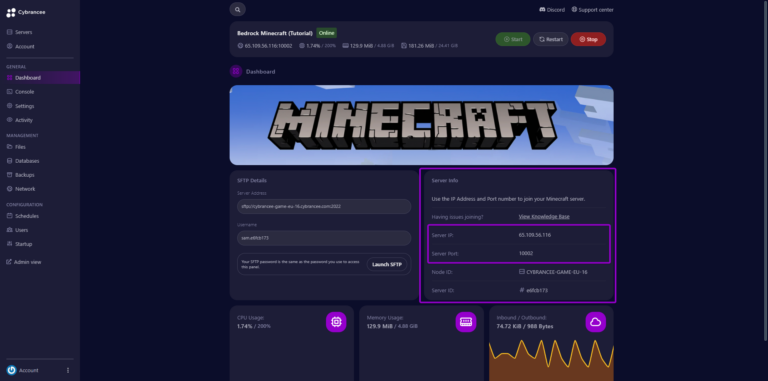Click the Settings gear sidebar icon
This screenshot has height=381, width=768.
point(9,106)
